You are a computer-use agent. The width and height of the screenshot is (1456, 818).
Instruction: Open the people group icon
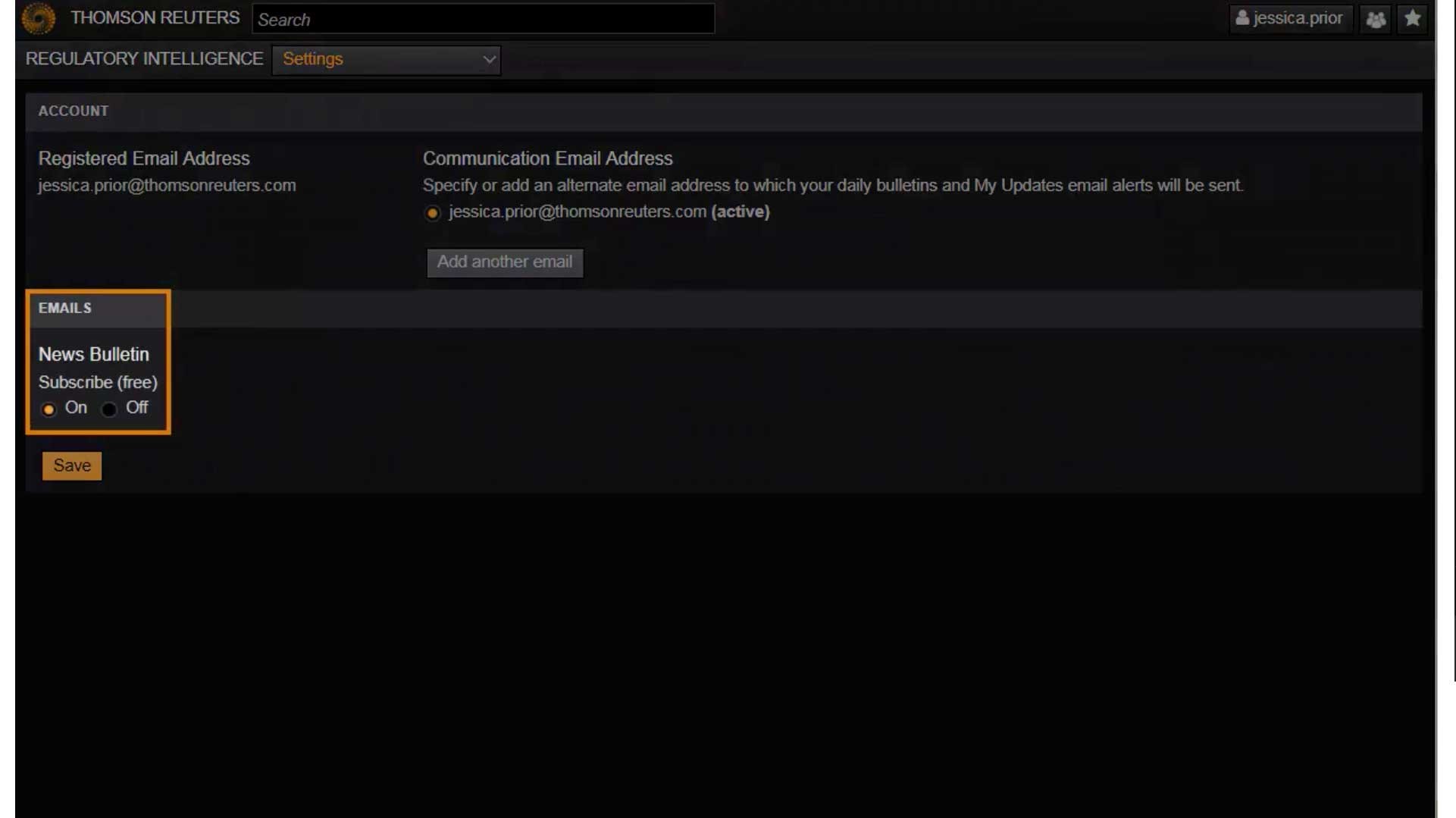[x=1376, y=19]
